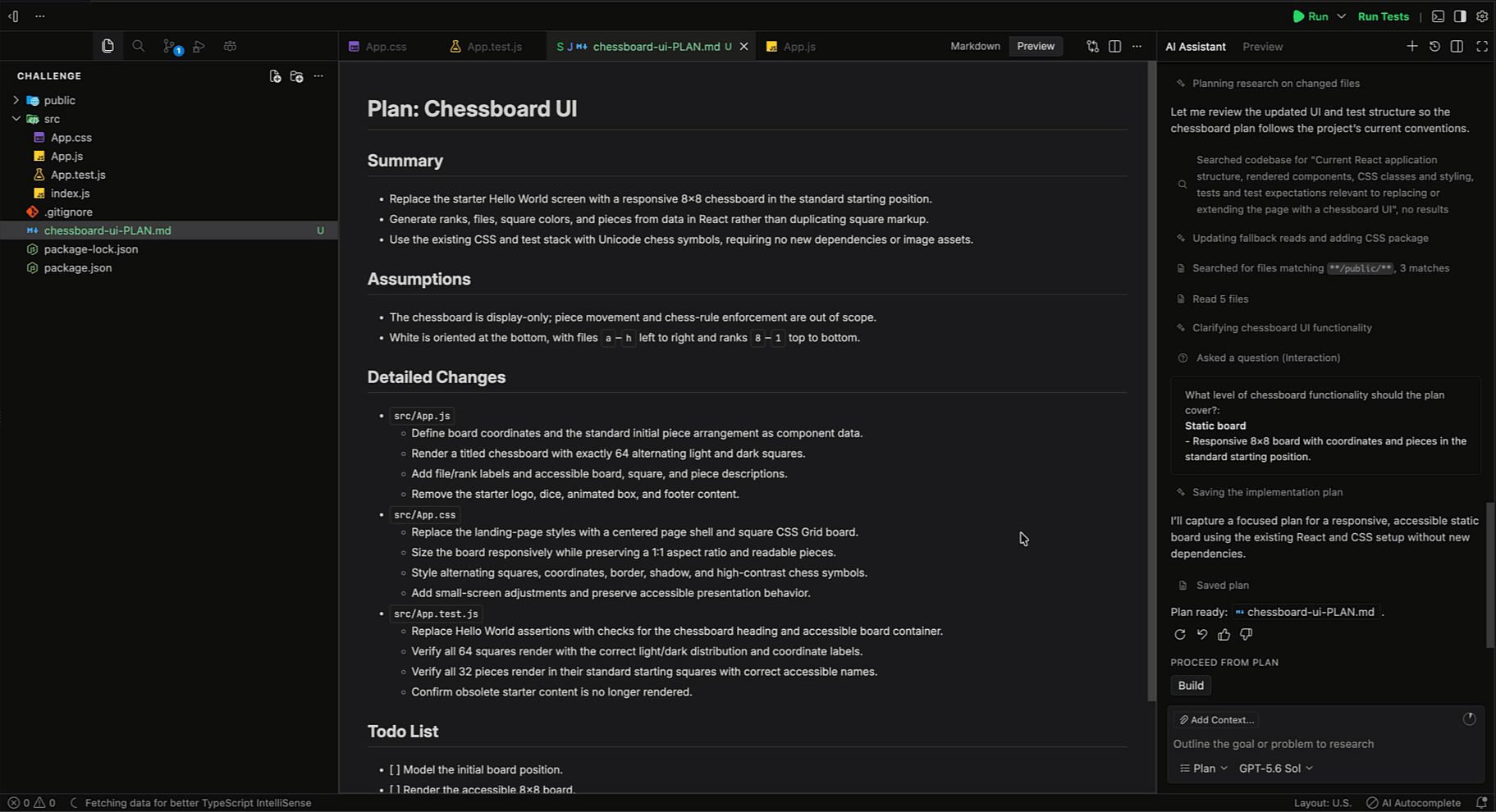Switch to the App.test.js tab
Viewport: 1496px width, 812px height.
coord(486,47)
